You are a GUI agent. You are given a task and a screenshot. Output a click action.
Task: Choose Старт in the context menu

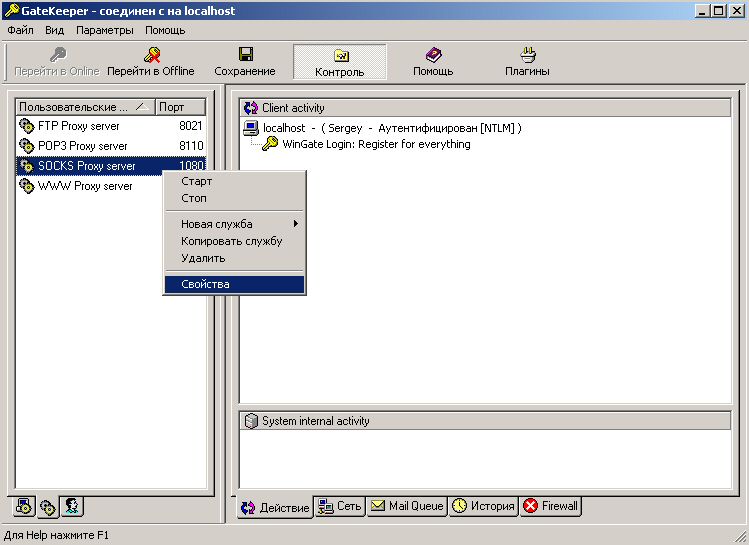tap(234, 181)
